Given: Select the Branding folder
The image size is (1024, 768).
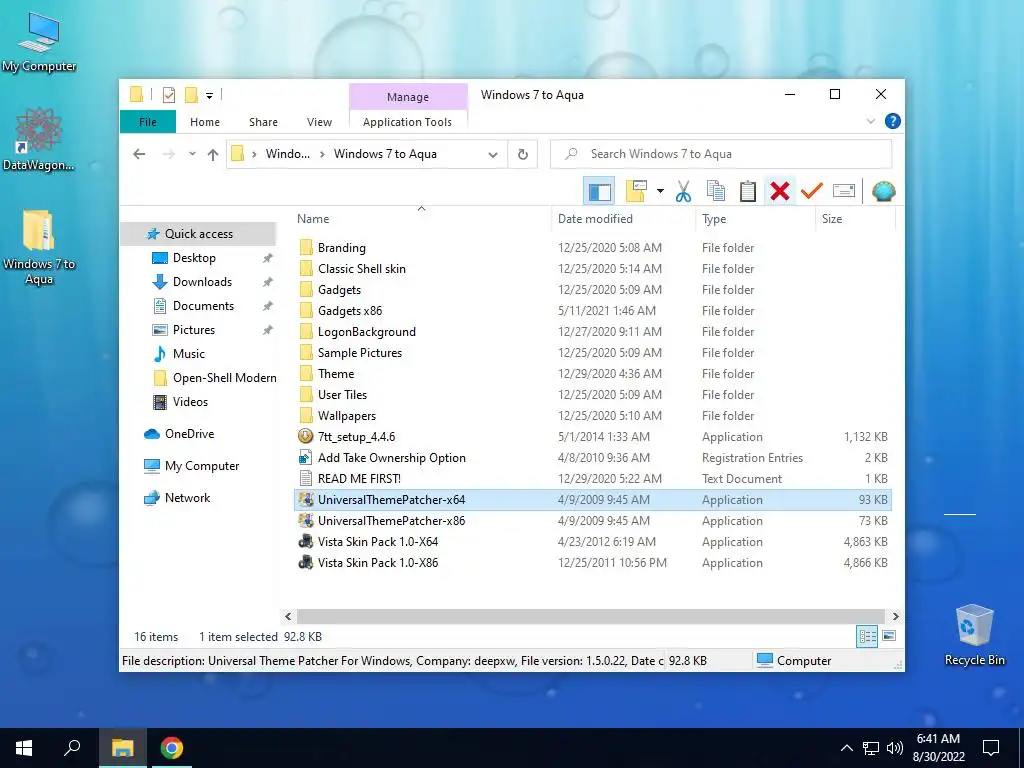Looking at the screenshot, I should click(341, 248).
